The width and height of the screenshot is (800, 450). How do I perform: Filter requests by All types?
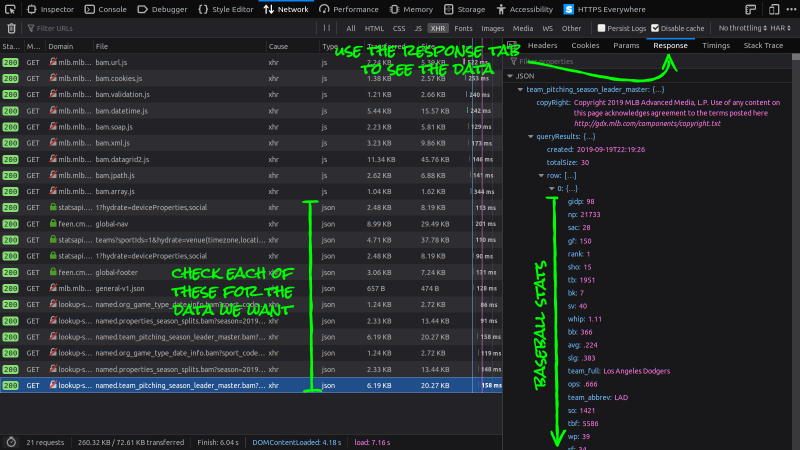click(x=351, y=29)
